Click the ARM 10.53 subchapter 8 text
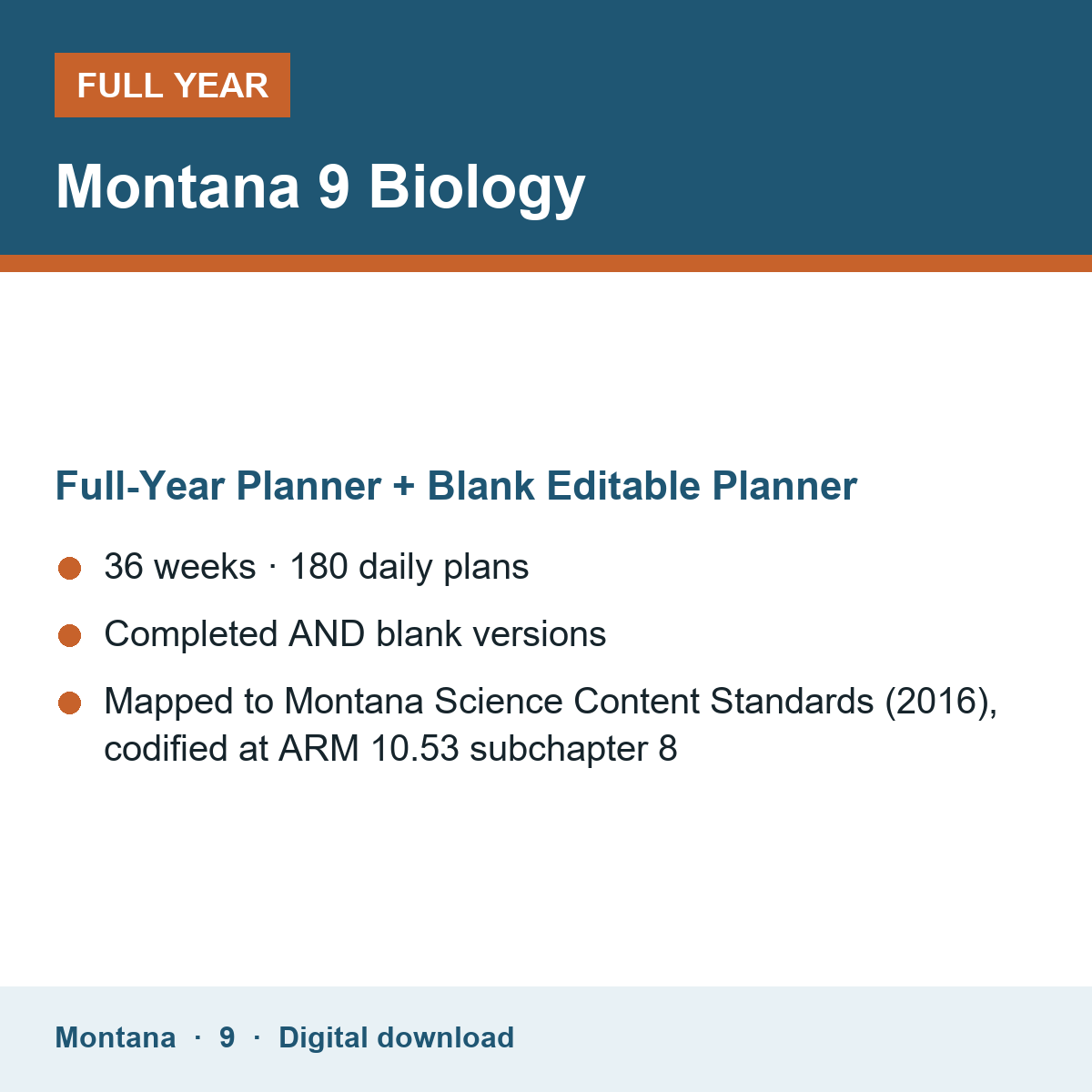 pos(478,749)
